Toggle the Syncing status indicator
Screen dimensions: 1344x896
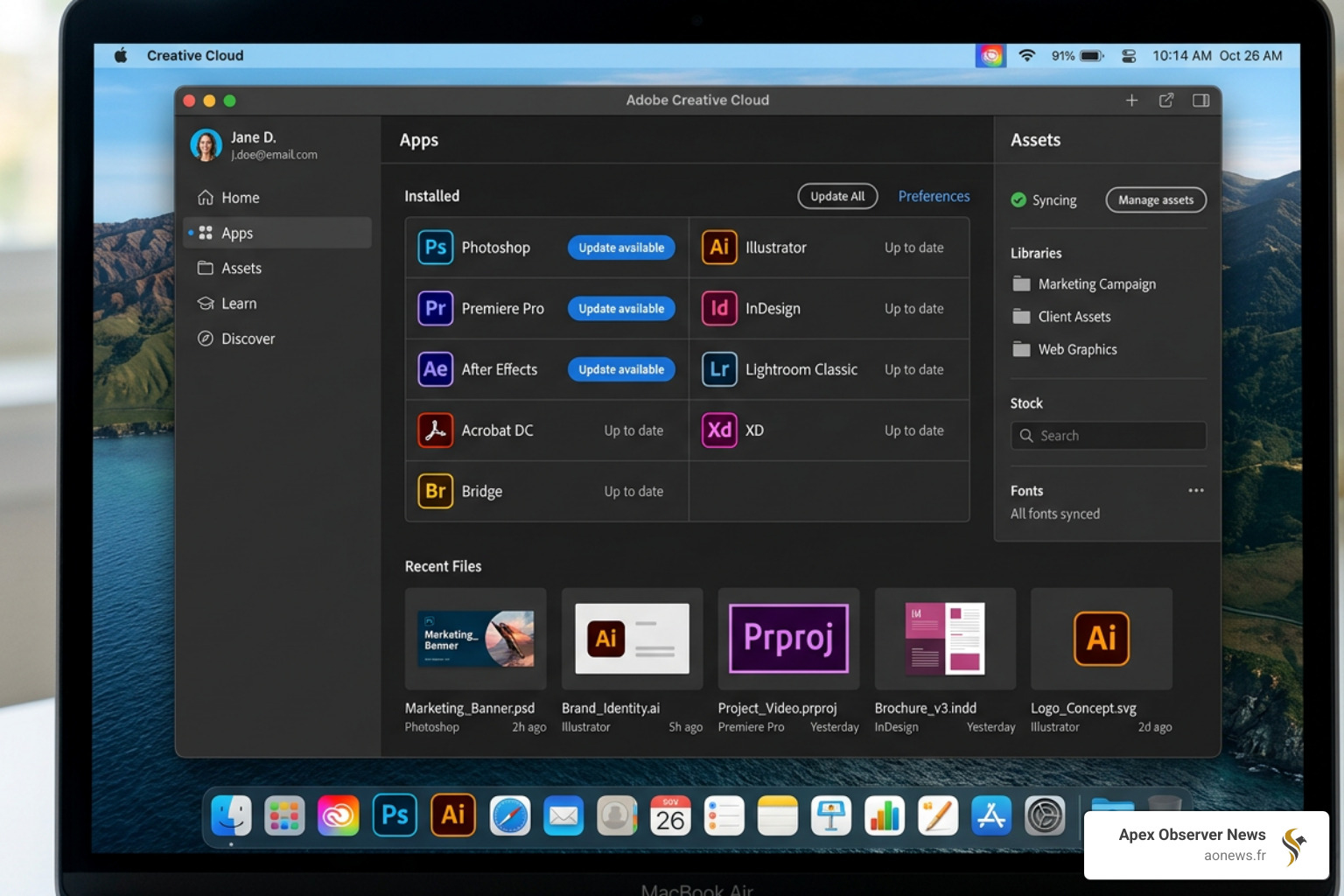click(1018, 199)
